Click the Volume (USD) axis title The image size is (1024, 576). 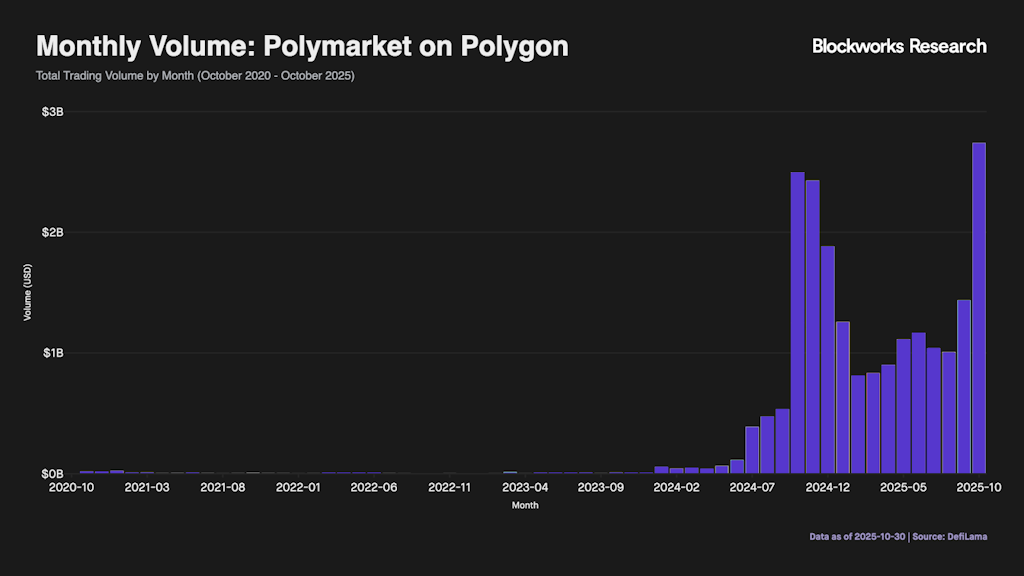click(27, 293)
